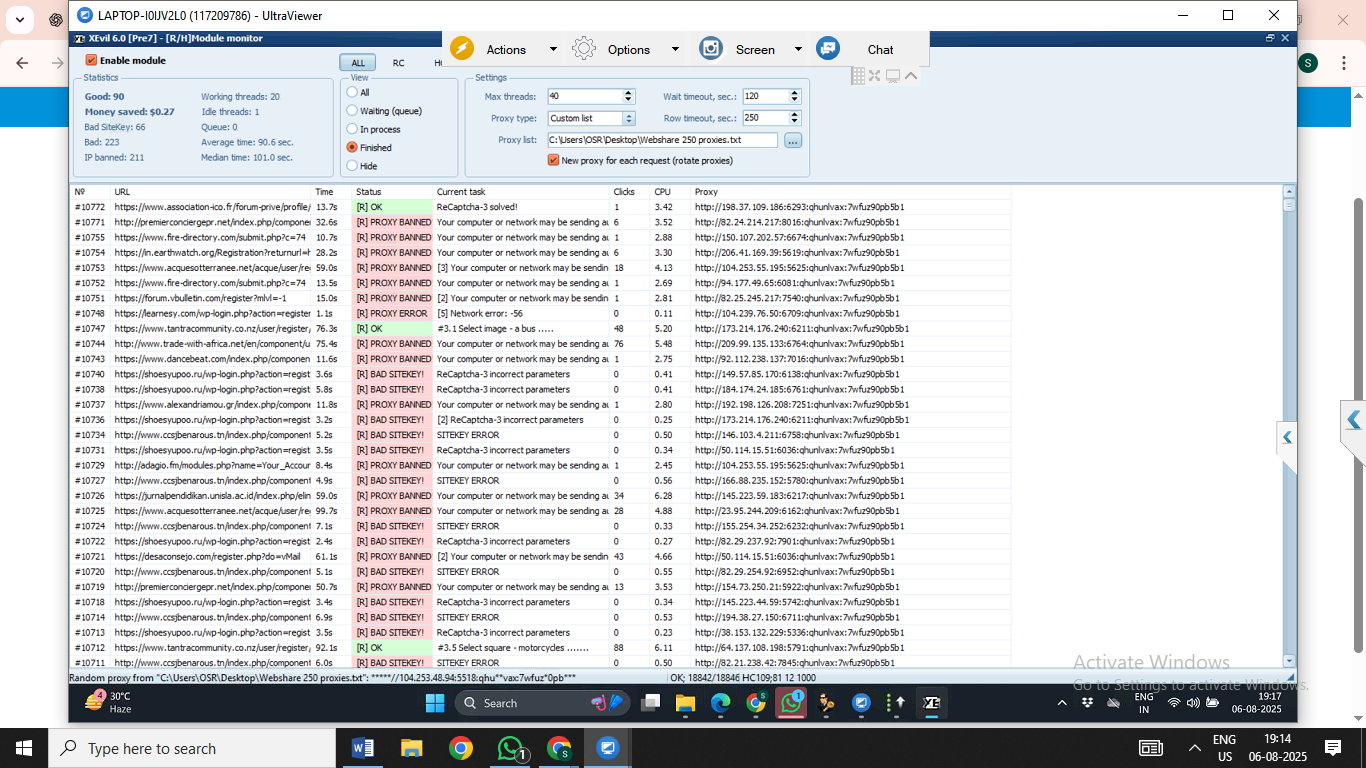Image resolution: width=1366 pixels, height=768 pixels.
Task: Open XEvil icon on remote taskbar
Action: point(931,703)
